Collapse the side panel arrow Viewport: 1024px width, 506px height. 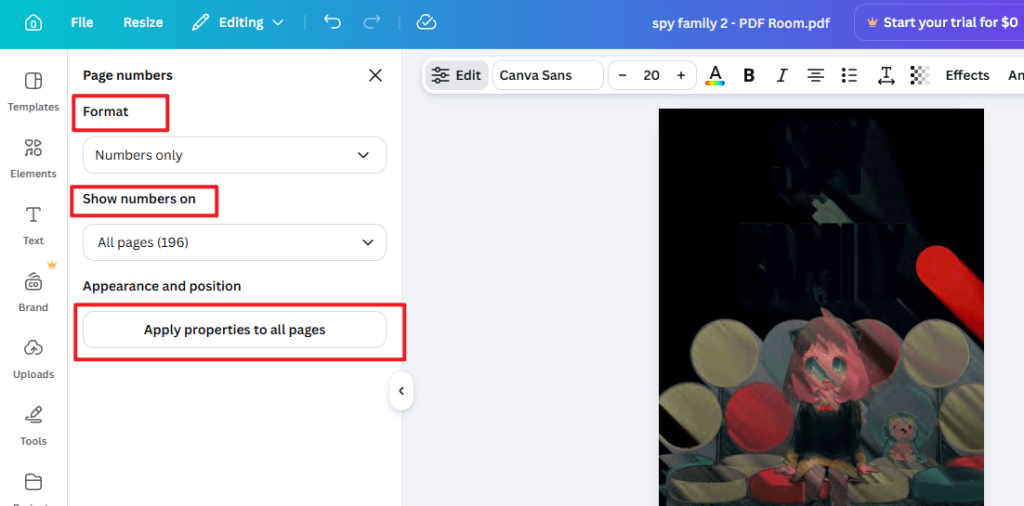(401, 391)
